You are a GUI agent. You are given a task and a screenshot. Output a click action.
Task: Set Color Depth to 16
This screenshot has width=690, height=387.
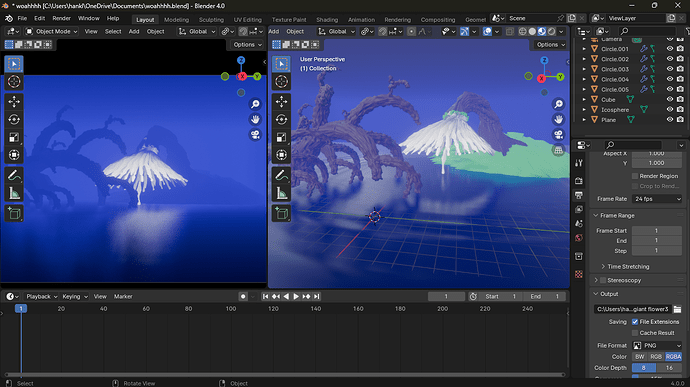[669, 368]
